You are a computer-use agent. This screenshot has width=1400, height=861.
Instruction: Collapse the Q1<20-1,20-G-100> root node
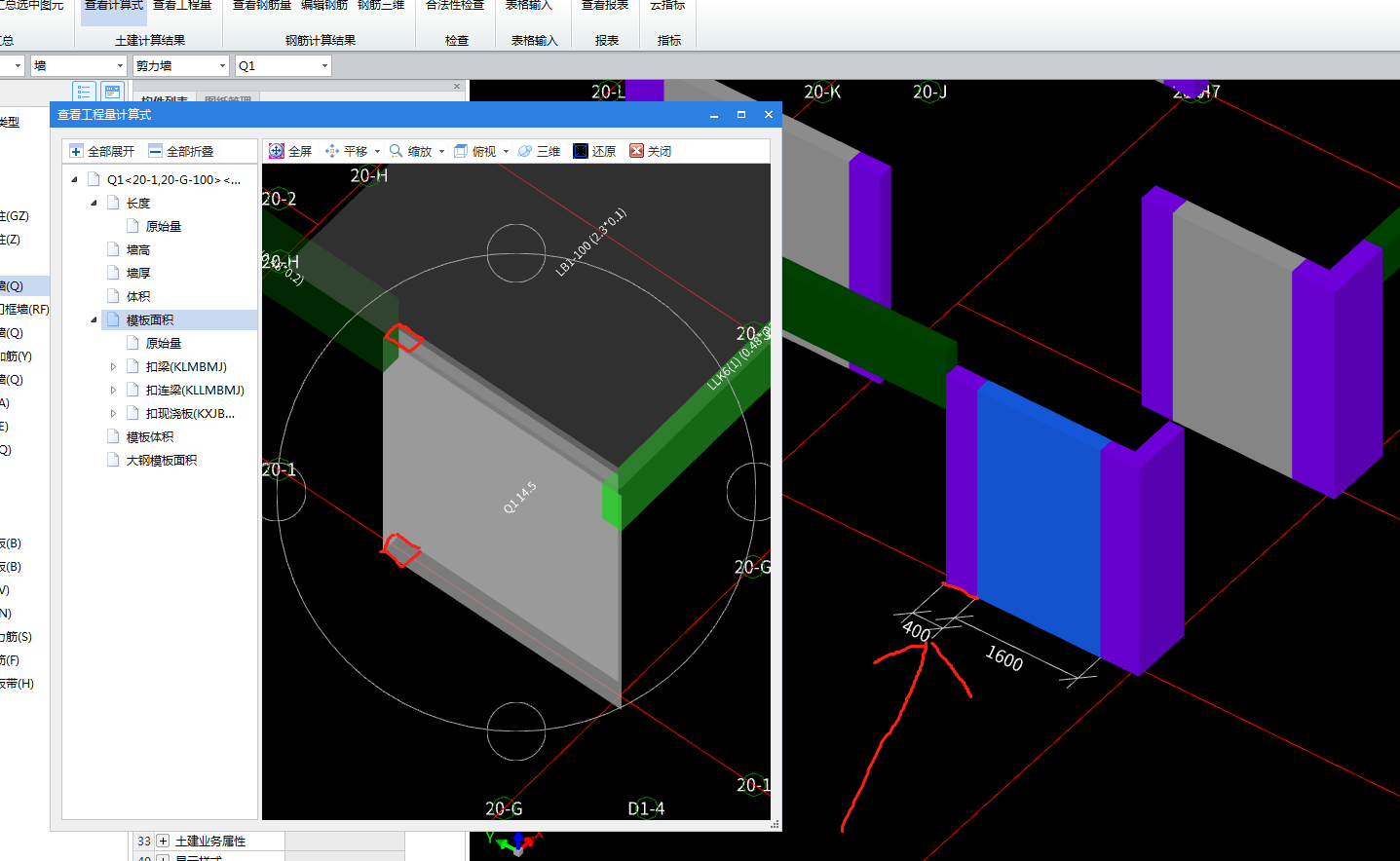(x=75, y=179)
